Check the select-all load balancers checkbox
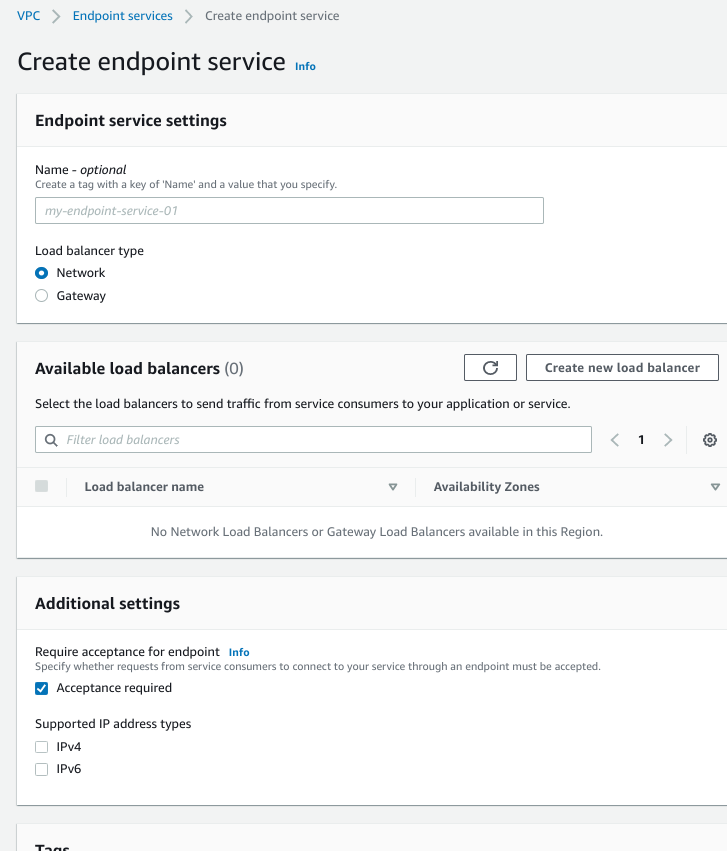The height and width of the screenshot is (851, 727). tap(42, 487)
